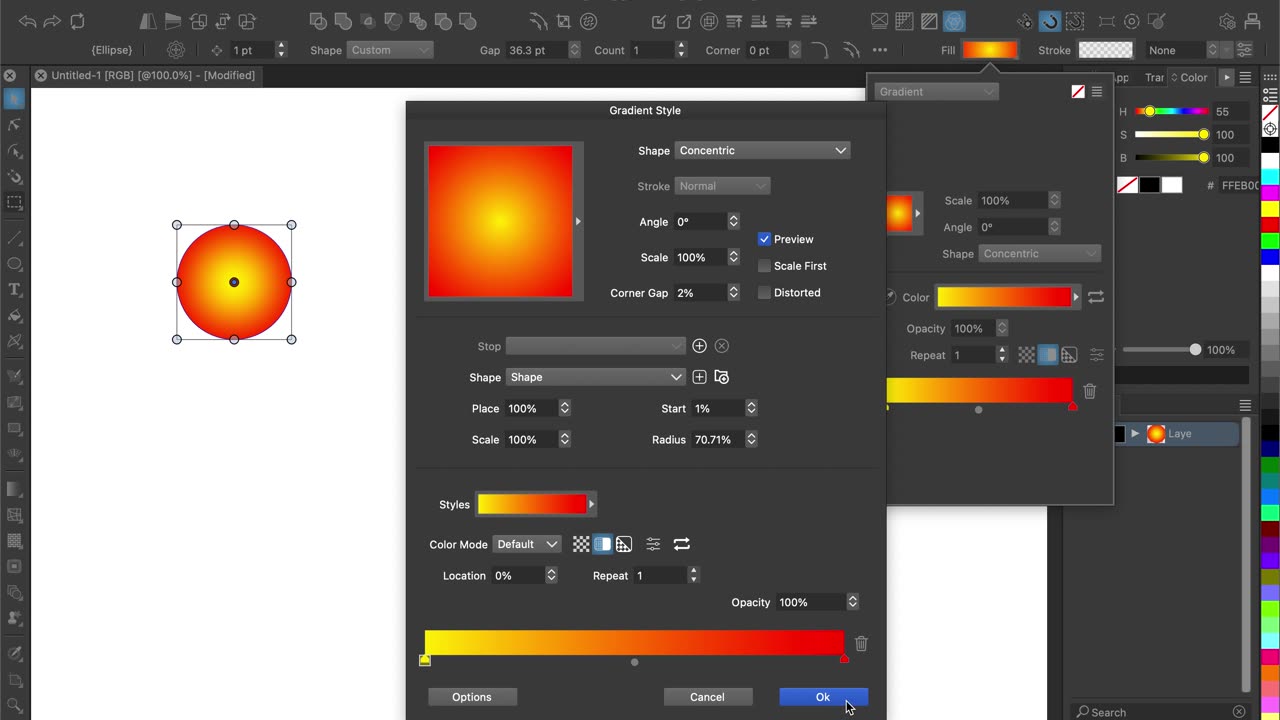Toggle the checkerboard transparency option in the dialog
1280x720 pixels.
[x=581, y=544]
